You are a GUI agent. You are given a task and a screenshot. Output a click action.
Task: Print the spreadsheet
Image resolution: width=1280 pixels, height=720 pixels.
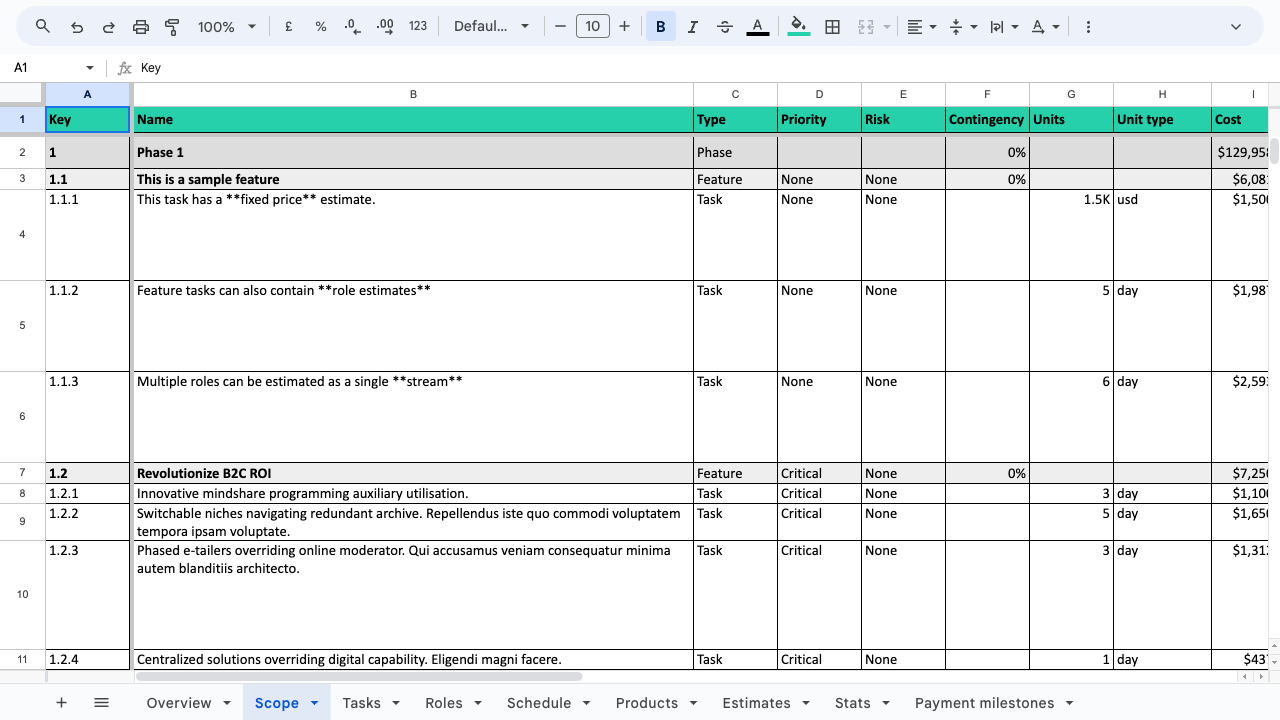coord(141,27)
